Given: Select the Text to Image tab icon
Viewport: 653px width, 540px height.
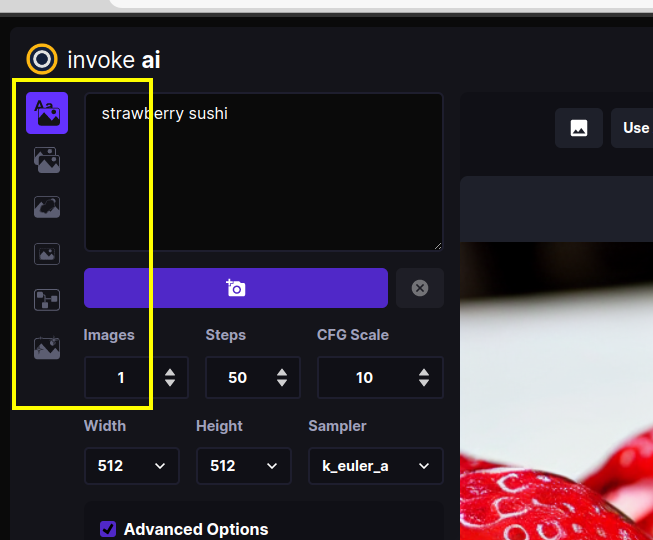Looking at the screenshot, I should pos(47,113).
